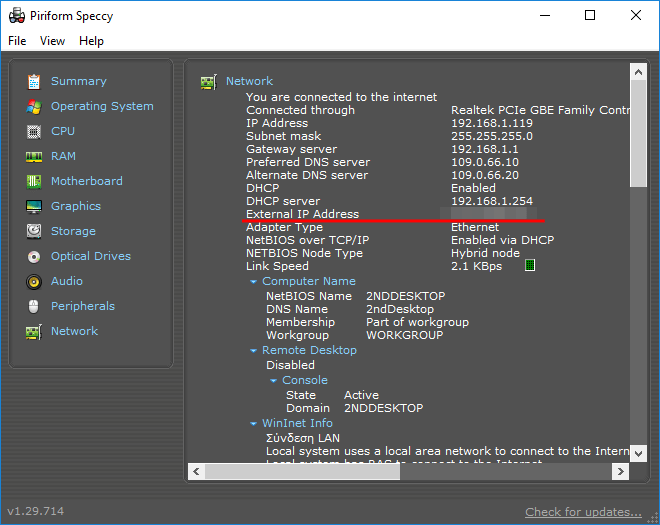Viewport: 660px width, 525px height.
Task: Click the Computer Name heading
Action: (309, 281)
